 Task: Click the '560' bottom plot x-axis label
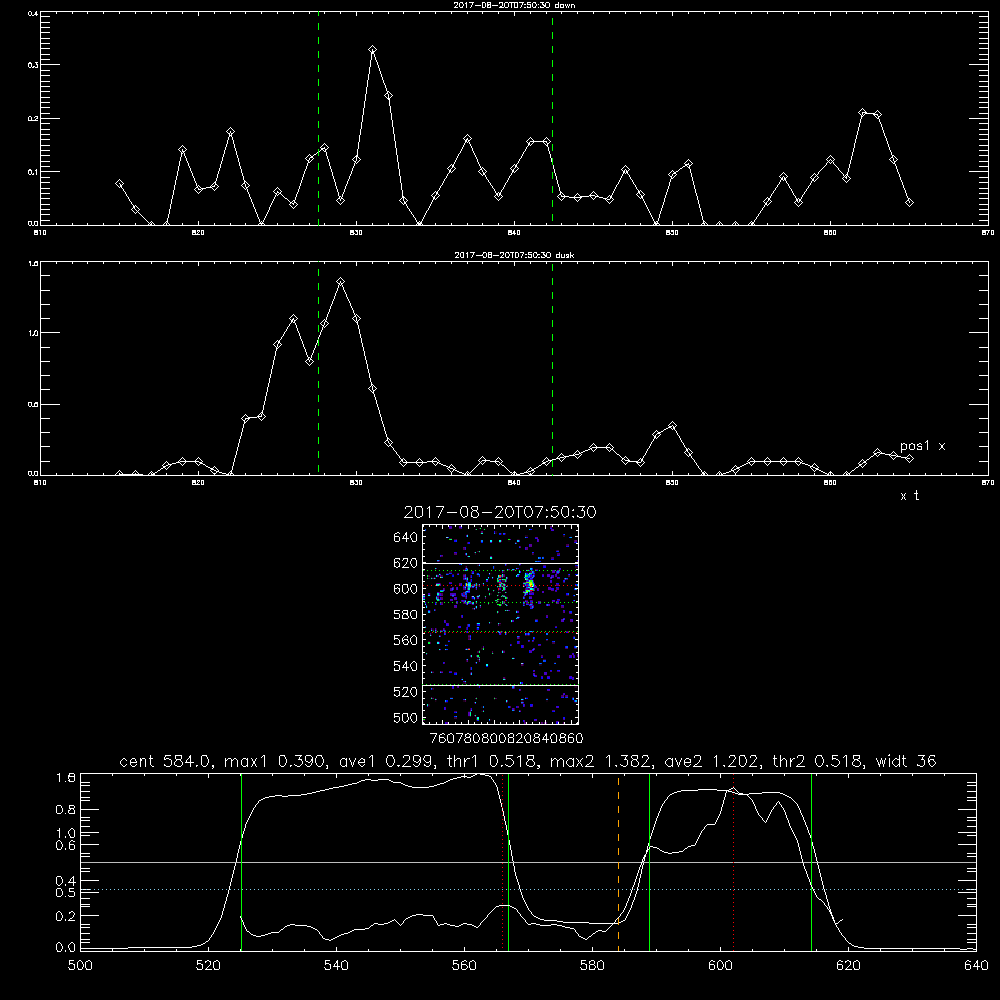click(464, 965)
